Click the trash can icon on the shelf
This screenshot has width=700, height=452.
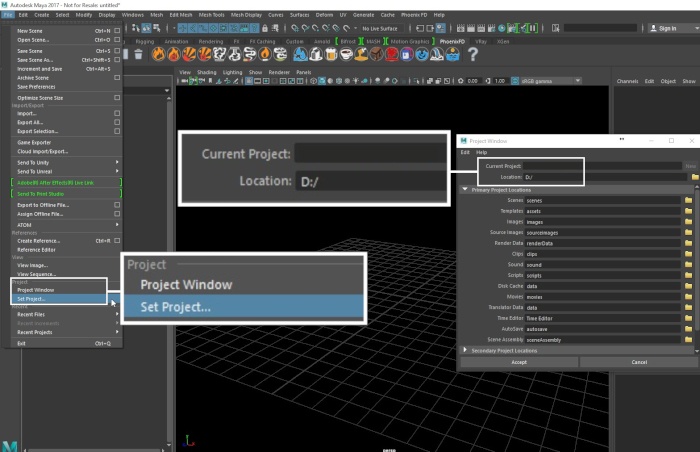[x=138, y=54]
